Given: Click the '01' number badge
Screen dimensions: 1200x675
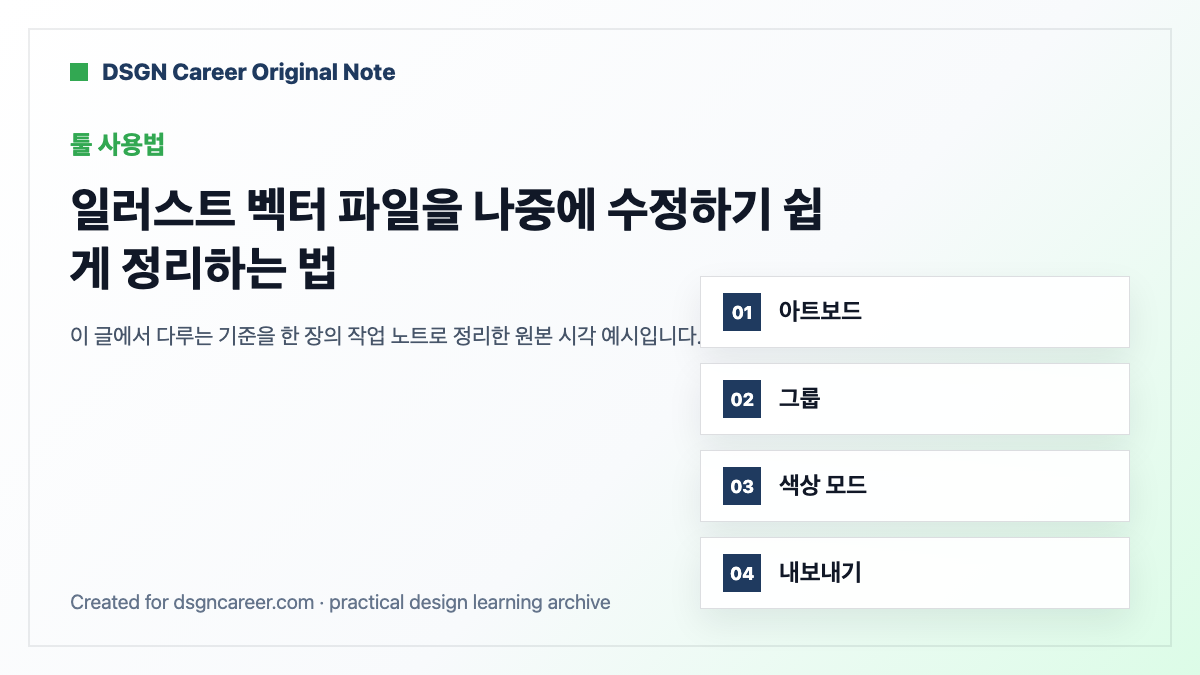Looking at the screenshot, I should 742,312.
